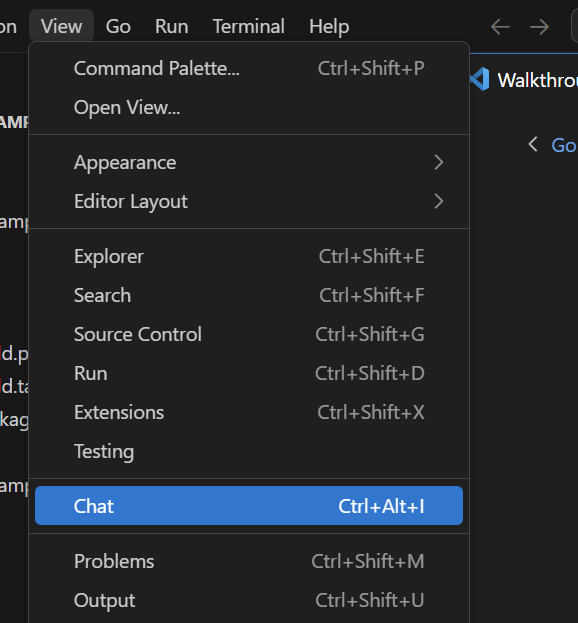Open the Run menu in menu bar

pyautogui.click(x=171, y=27)
